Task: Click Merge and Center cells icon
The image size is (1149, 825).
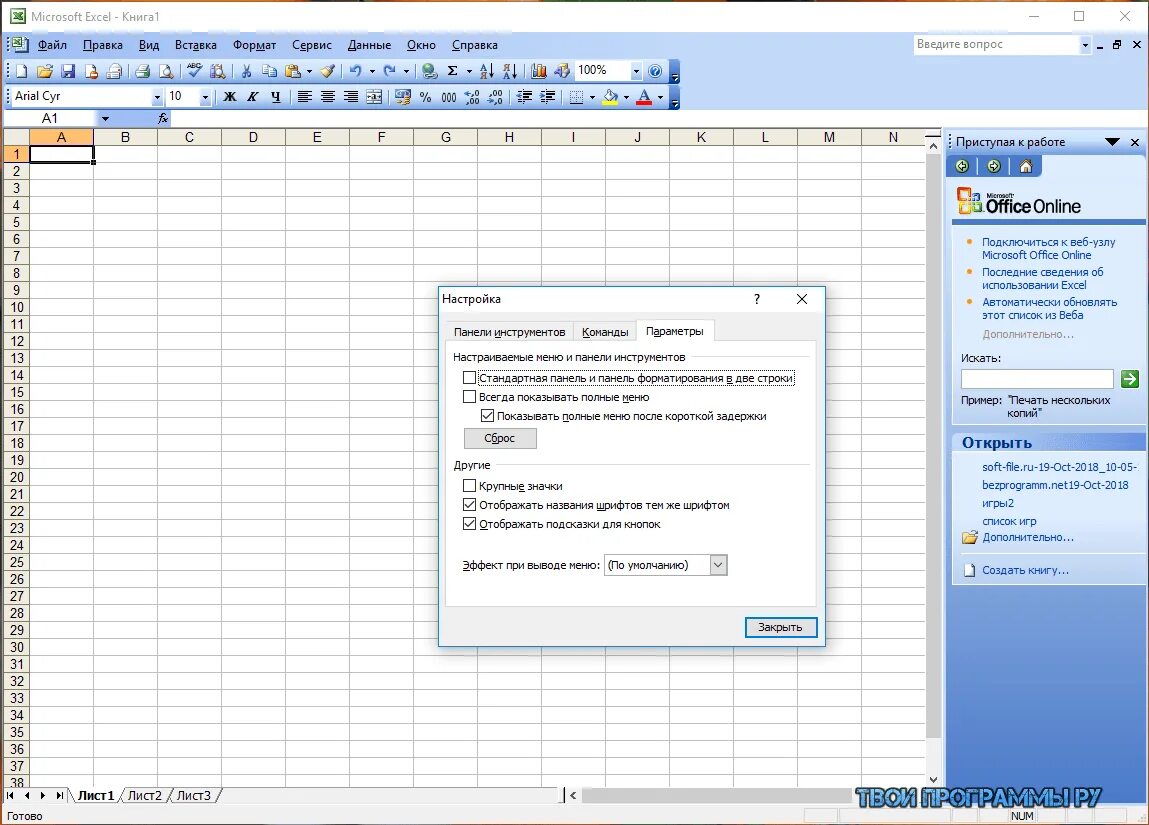Action: pos(374,97)
